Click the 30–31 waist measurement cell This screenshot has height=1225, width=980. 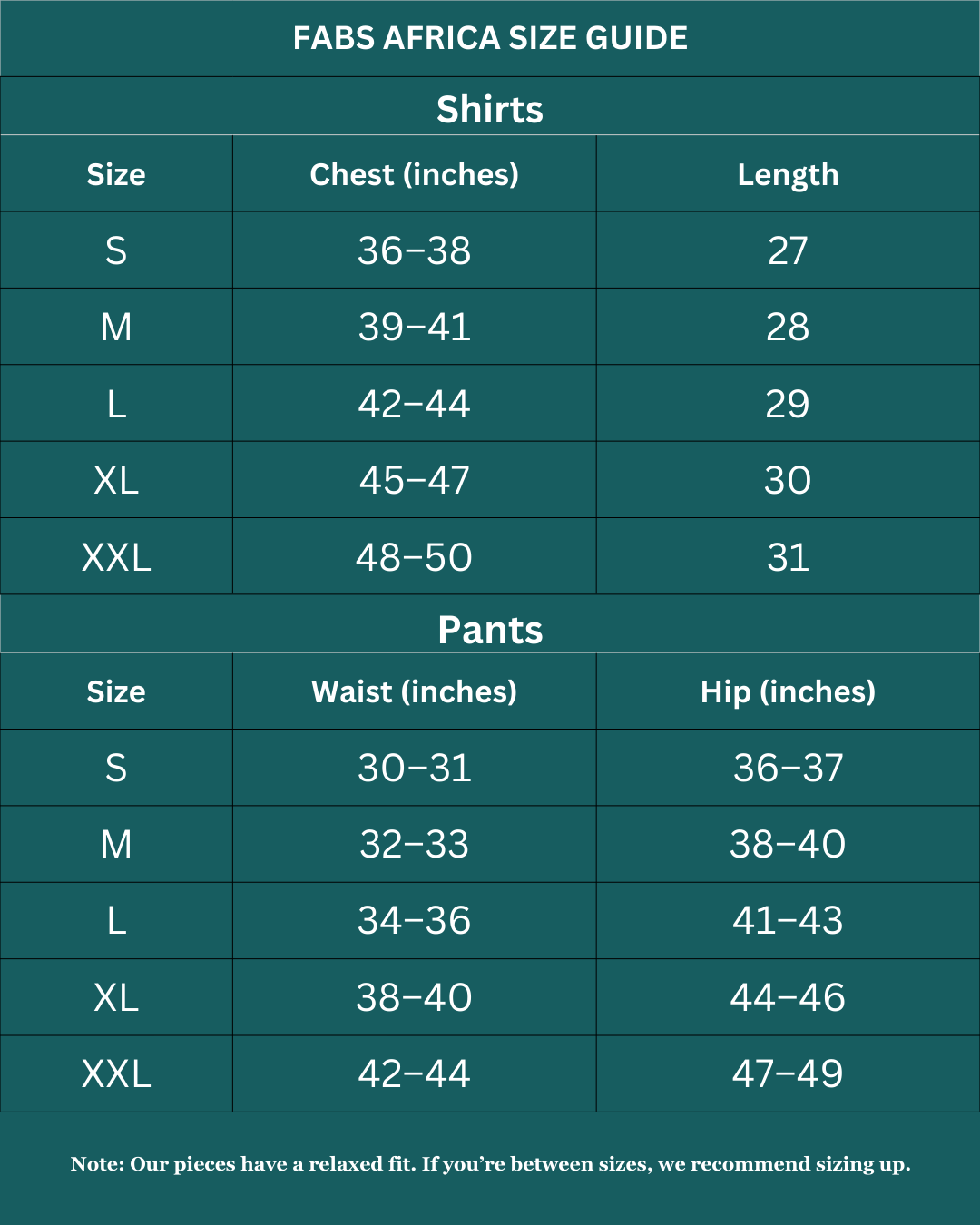click(x=414, y=768)
